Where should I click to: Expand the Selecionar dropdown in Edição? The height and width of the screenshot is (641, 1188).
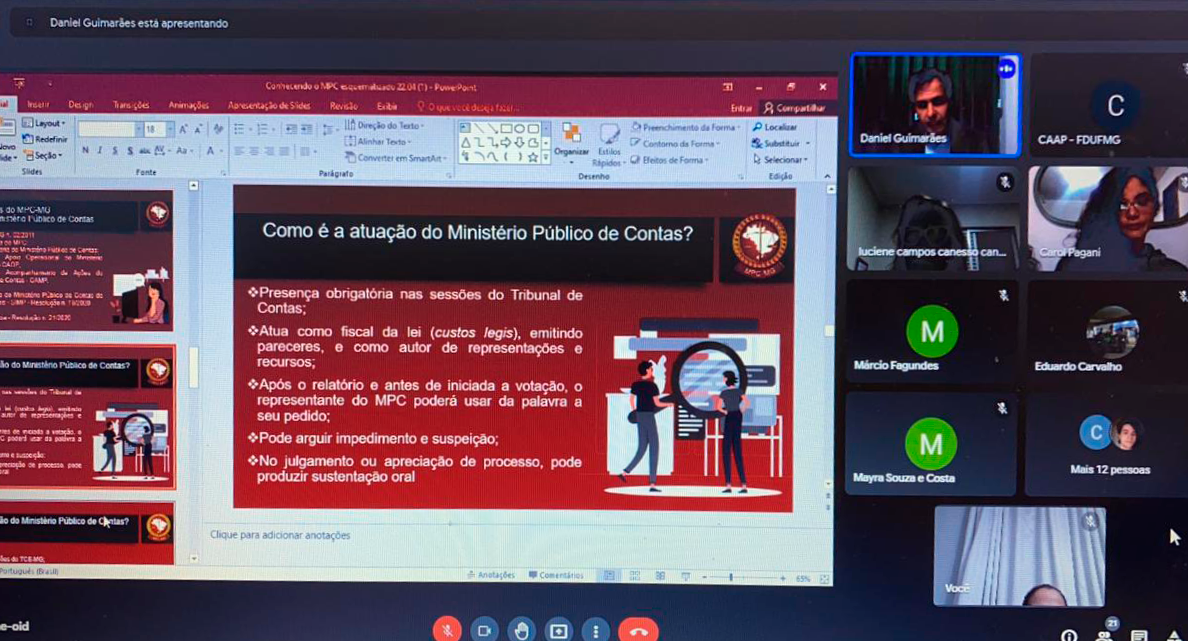point(783,160)
